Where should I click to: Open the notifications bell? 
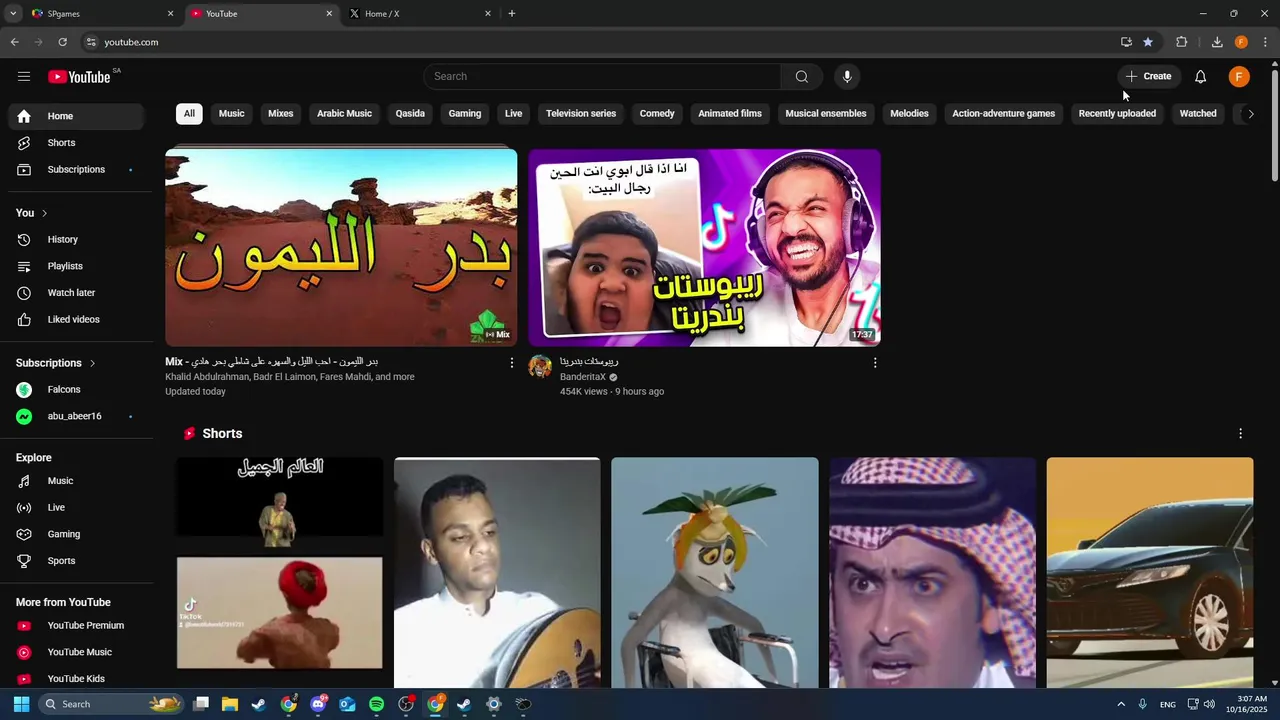tap(1200, 77)
